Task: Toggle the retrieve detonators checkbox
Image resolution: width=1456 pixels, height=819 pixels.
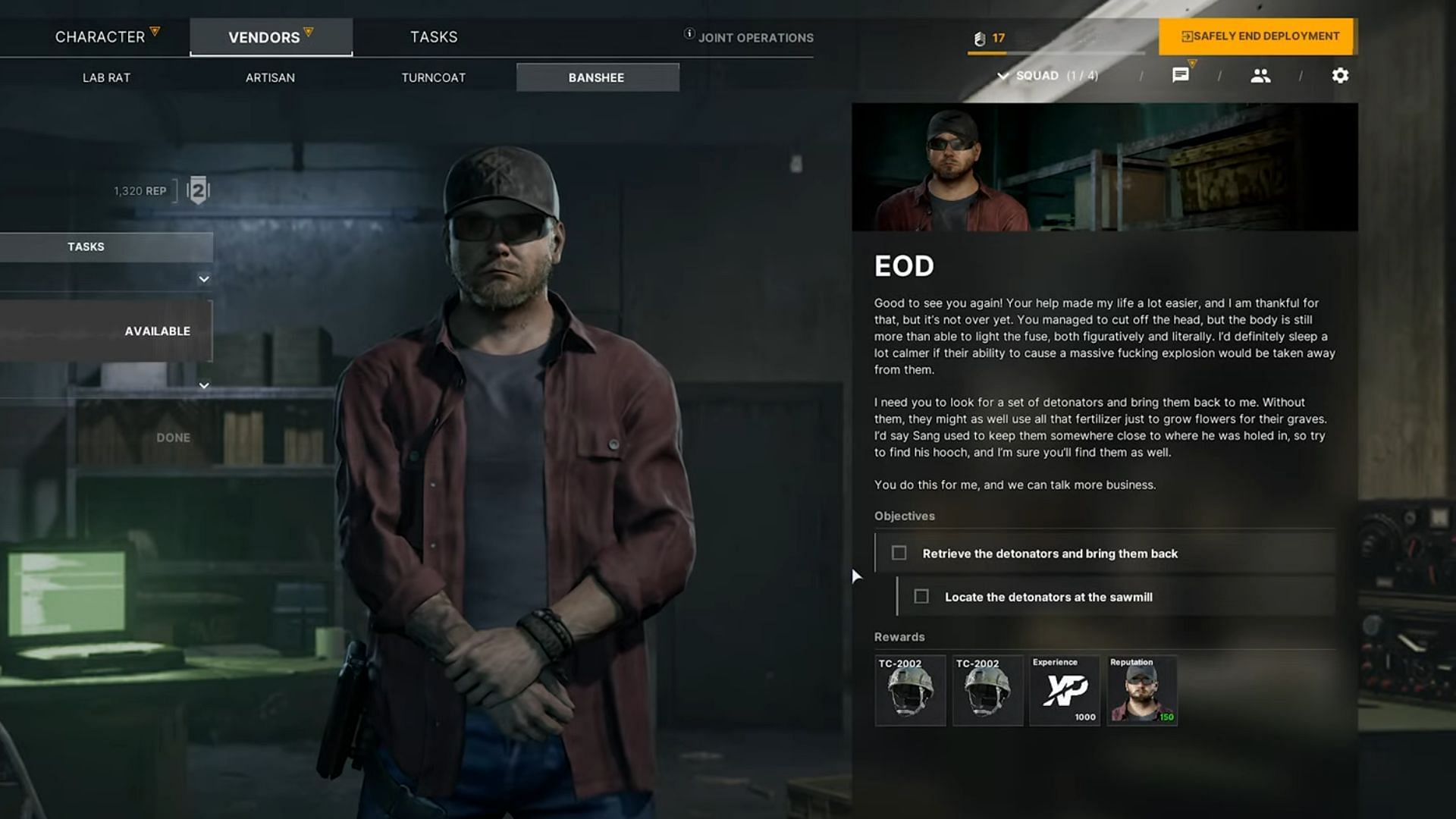Action: pyautogui.click(x=899, y=553)
